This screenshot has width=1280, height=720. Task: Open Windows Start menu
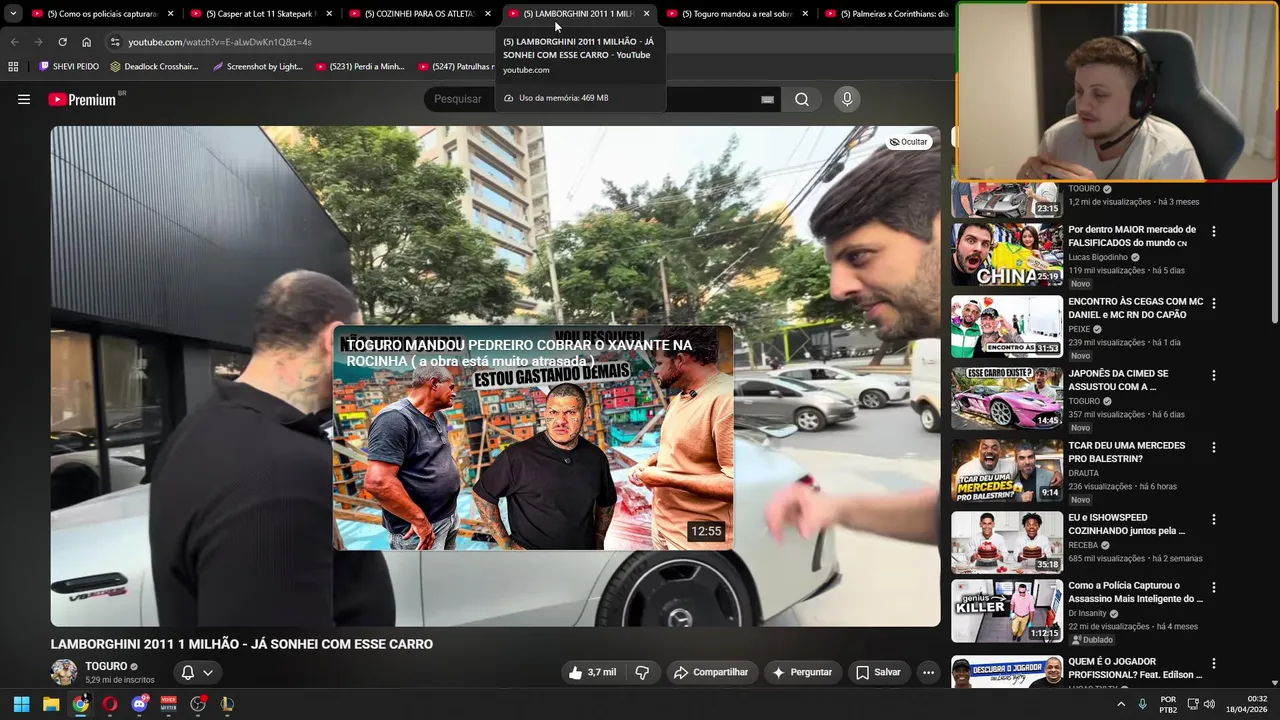21,704
